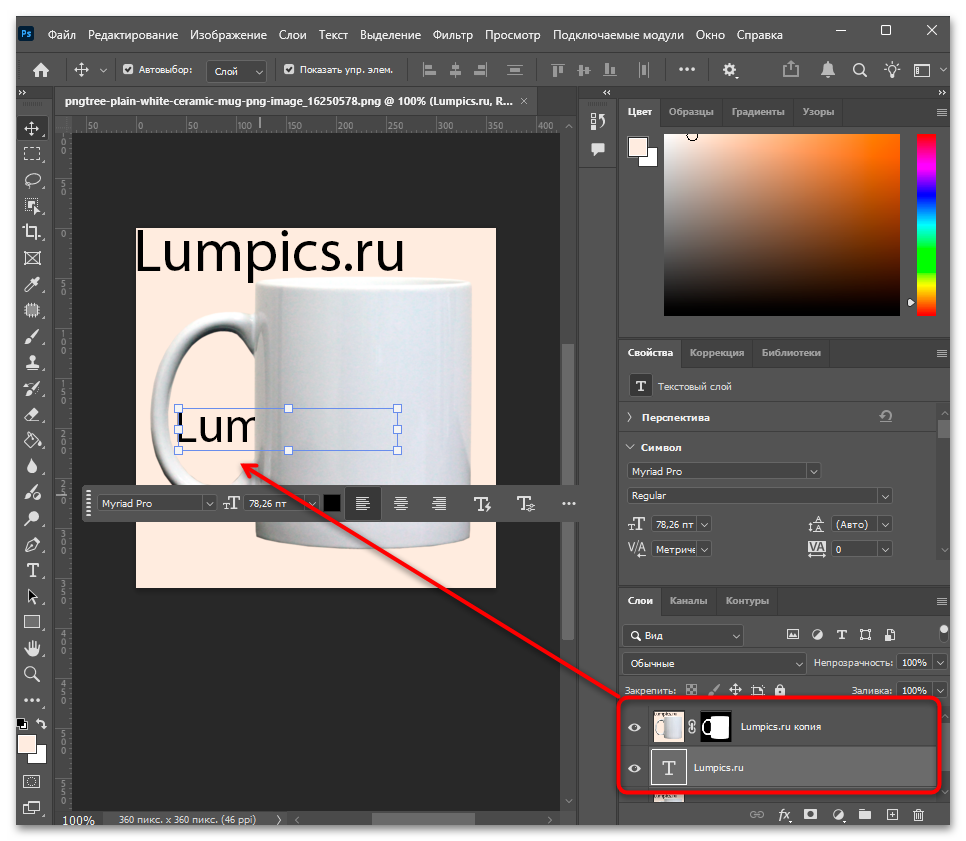Create a new layer with plus icon
966x841 pixels.
pos(891,815)
